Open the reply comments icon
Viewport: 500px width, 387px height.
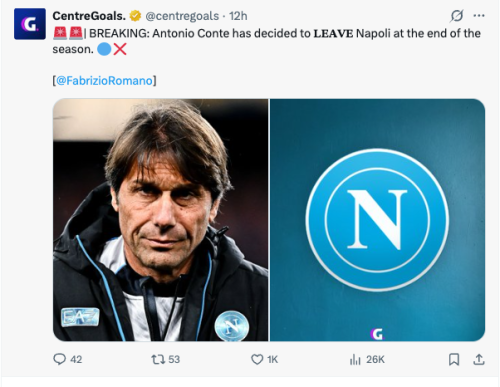pos(60,359)
